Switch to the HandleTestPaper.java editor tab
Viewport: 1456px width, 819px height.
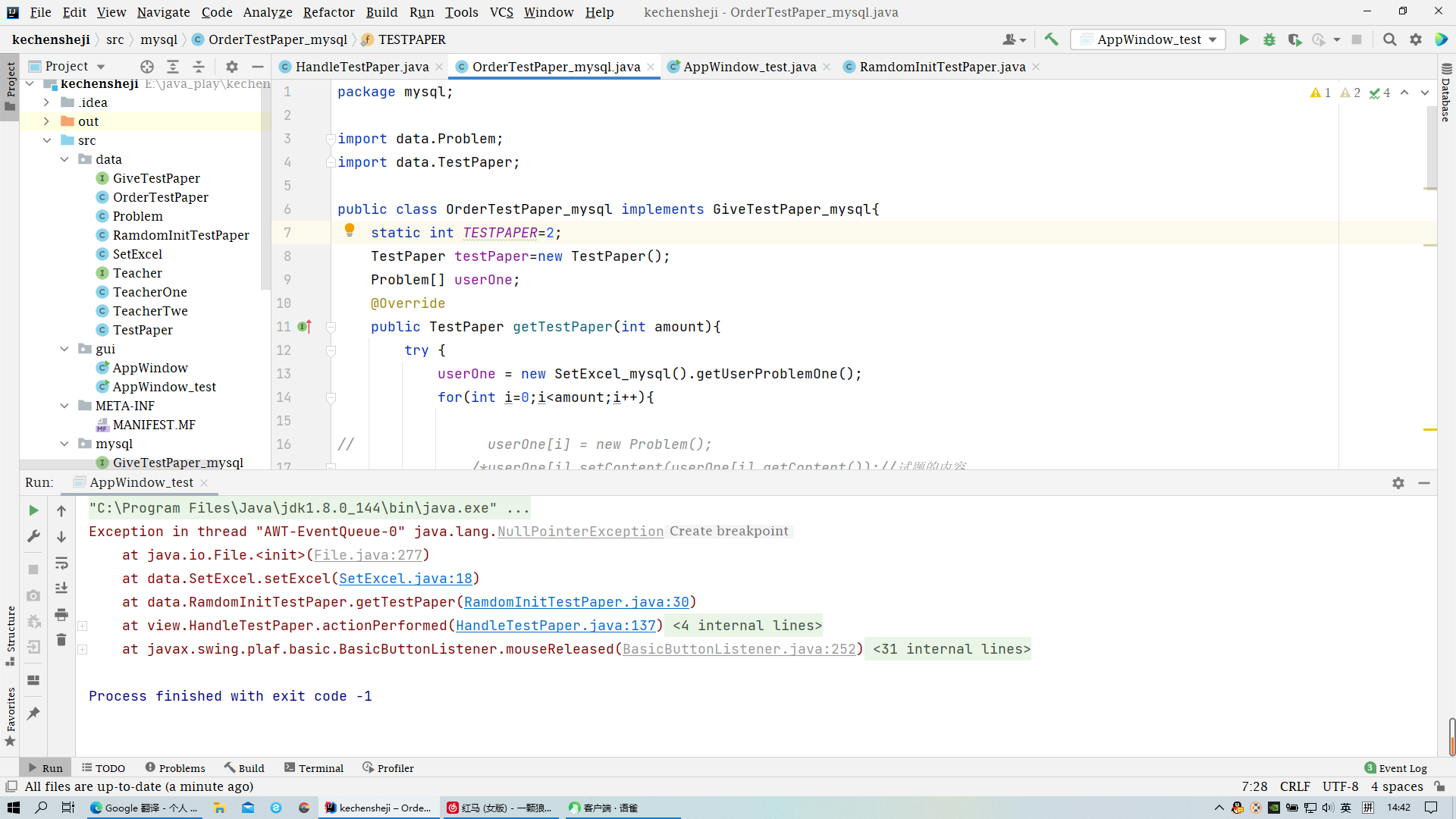[x=361, y=67]
